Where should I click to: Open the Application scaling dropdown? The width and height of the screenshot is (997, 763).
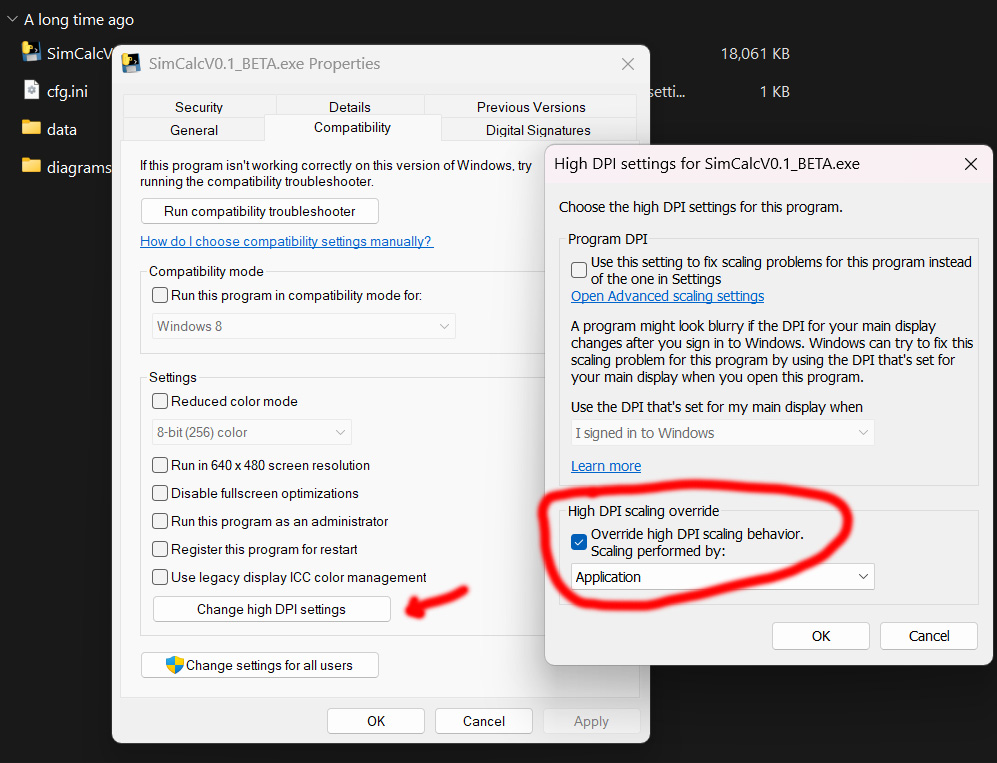722,577
